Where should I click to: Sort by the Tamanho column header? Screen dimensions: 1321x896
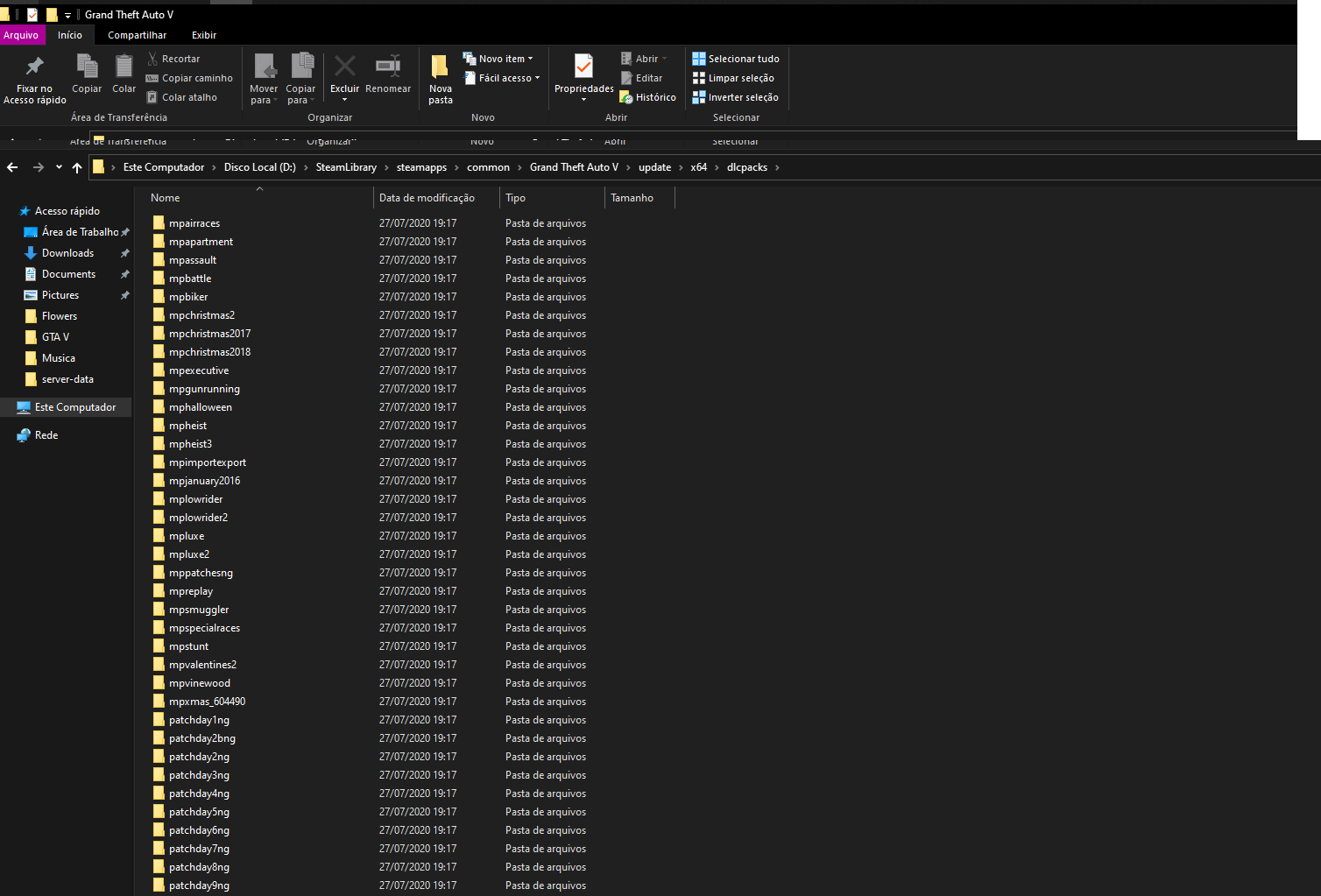point(639,198)
